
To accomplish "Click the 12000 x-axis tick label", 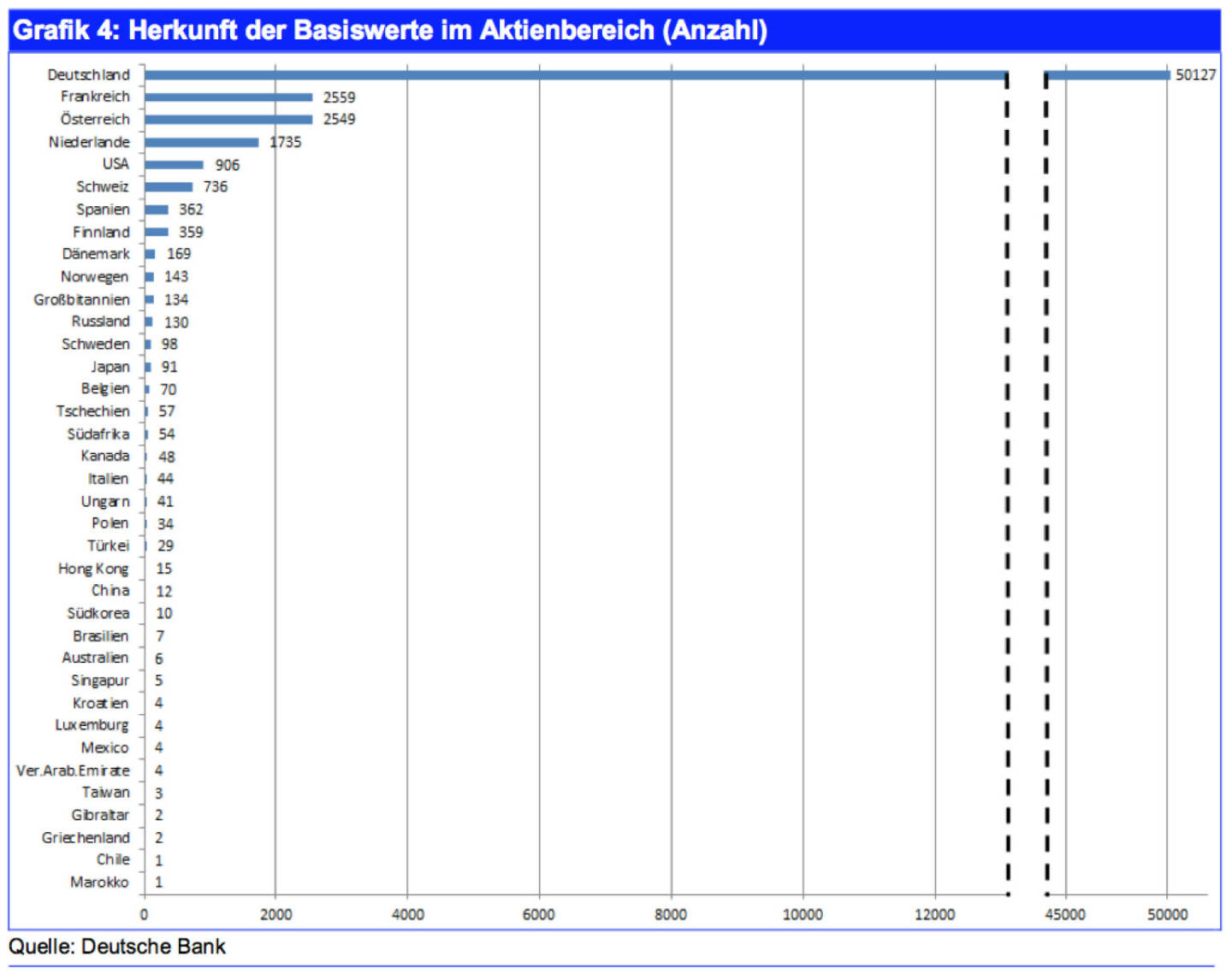I will pos(934,914).
